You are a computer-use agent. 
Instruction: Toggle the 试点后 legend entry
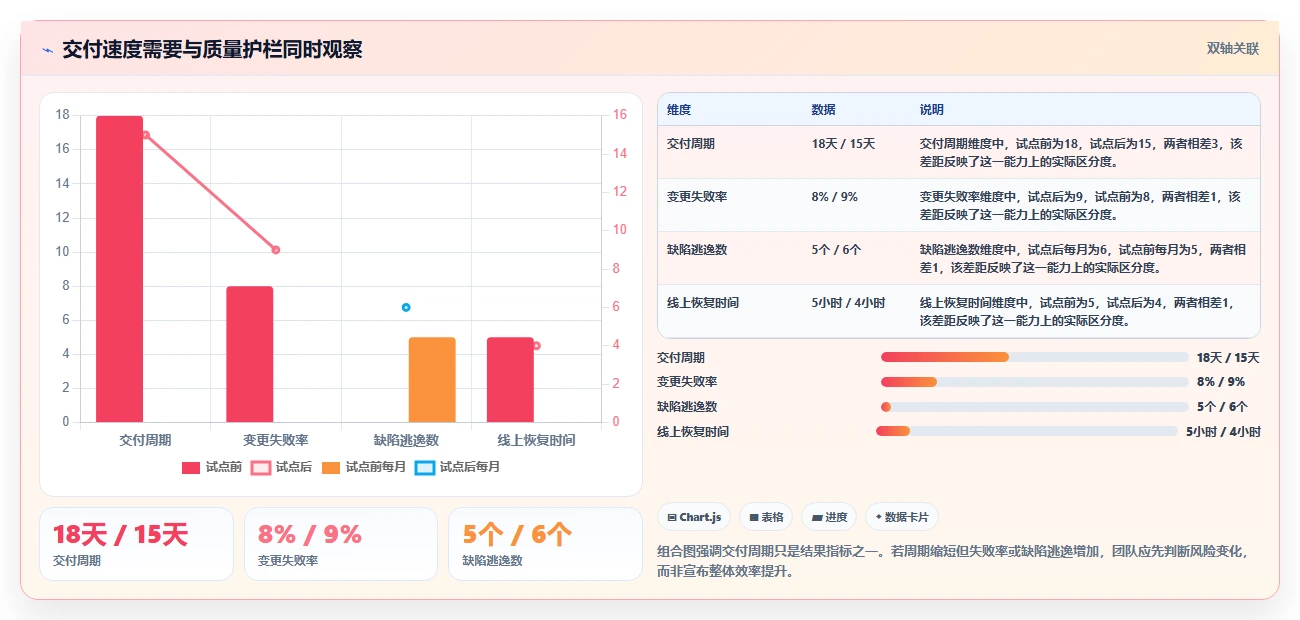pyautogui.click(x=281, y=466)
